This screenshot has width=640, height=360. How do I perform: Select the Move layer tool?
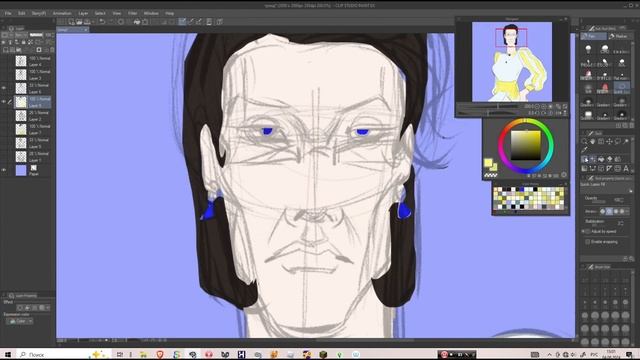609,142
